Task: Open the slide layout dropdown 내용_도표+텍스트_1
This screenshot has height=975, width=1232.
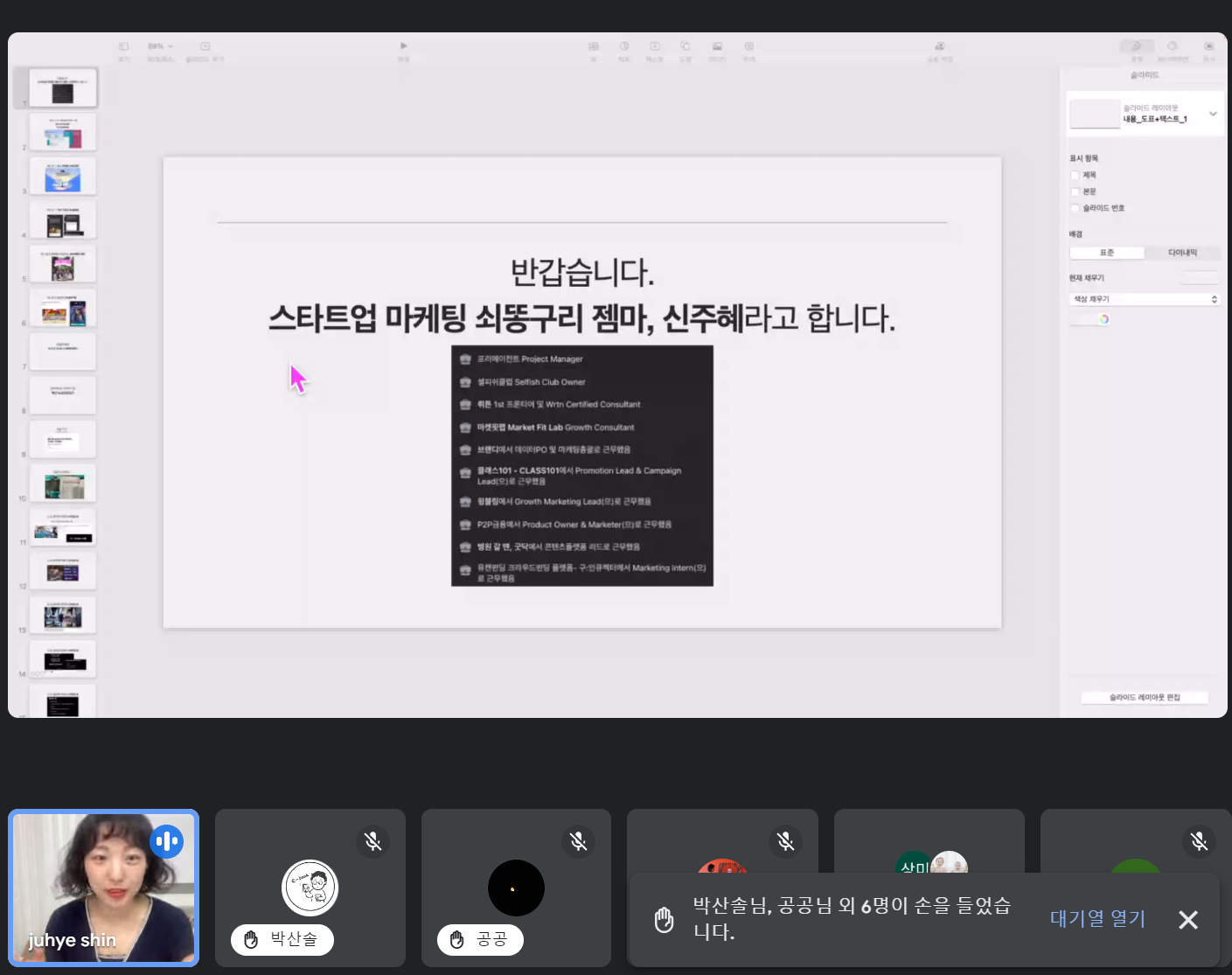Action: 1145,113
